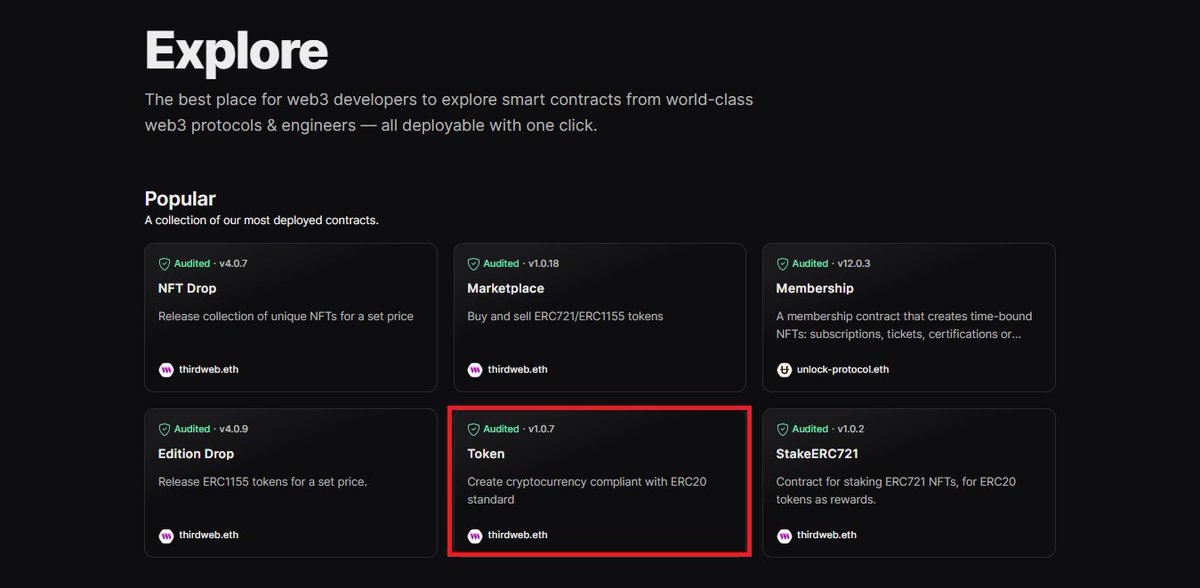Click 'A collection of our most deployed contracts' subtitle
The width and height of the screenshot is (1200, 588).
261,220
